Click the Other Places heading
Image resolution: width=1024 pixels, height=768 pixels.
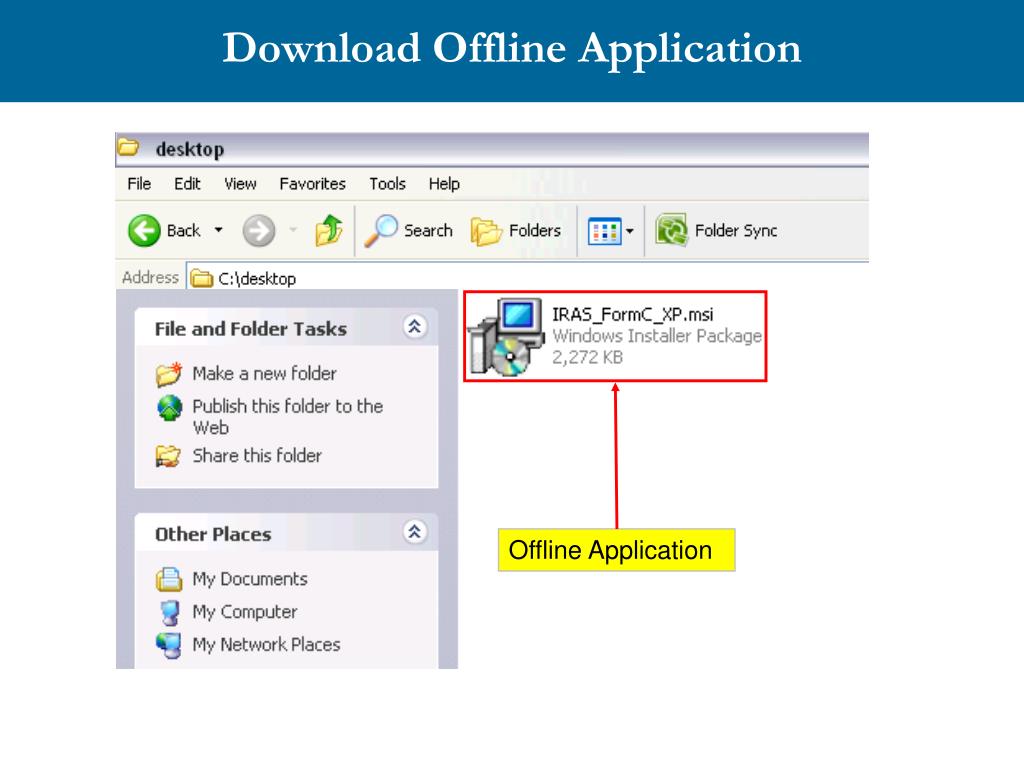213,534
